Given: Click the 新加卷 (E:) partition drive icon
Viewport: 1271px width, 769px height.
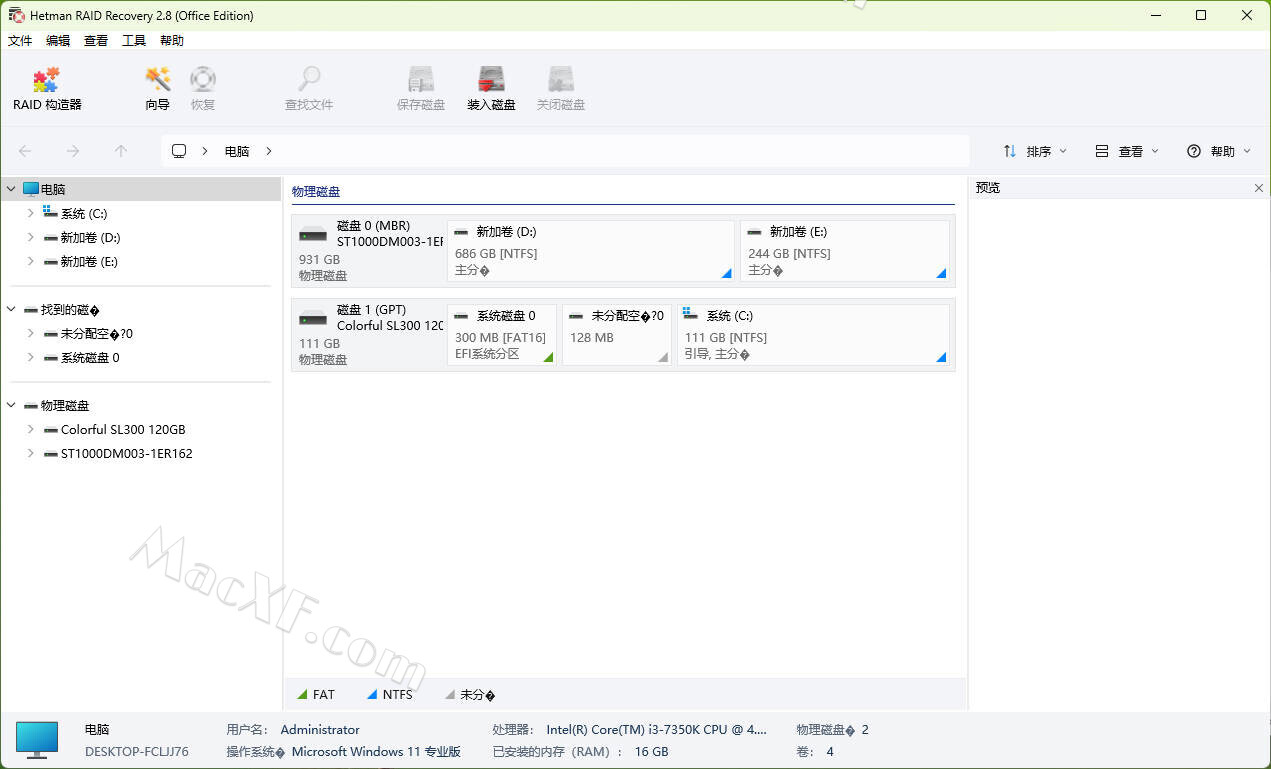Looking at the screenshot, I should (x=755, y=232).
